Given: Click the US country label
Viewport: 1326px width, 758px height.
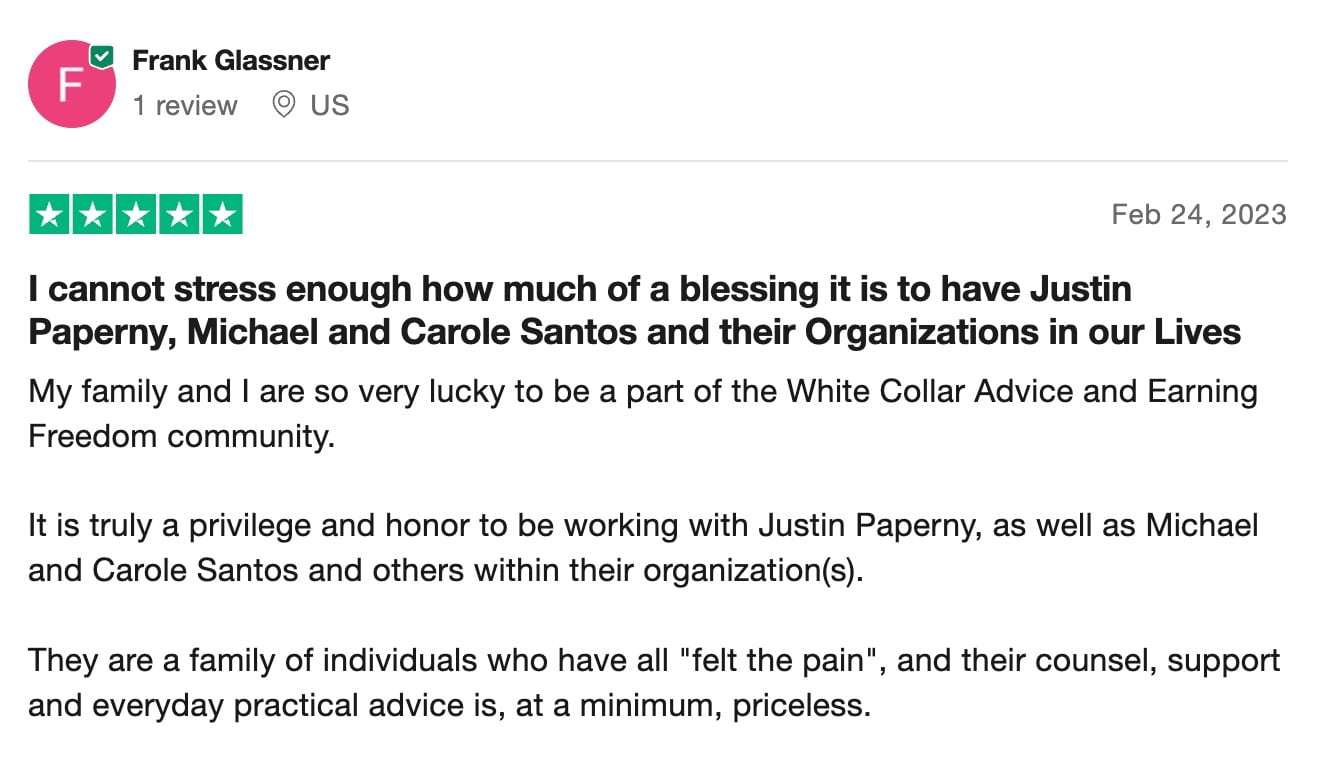Looking at the screenshot, I should 330,105.
